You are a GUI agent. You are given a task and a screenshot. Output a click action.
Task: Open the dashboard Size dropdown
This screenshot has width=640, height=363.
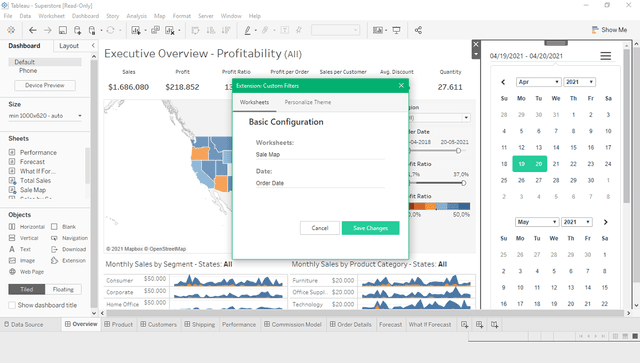coord(45,116)
